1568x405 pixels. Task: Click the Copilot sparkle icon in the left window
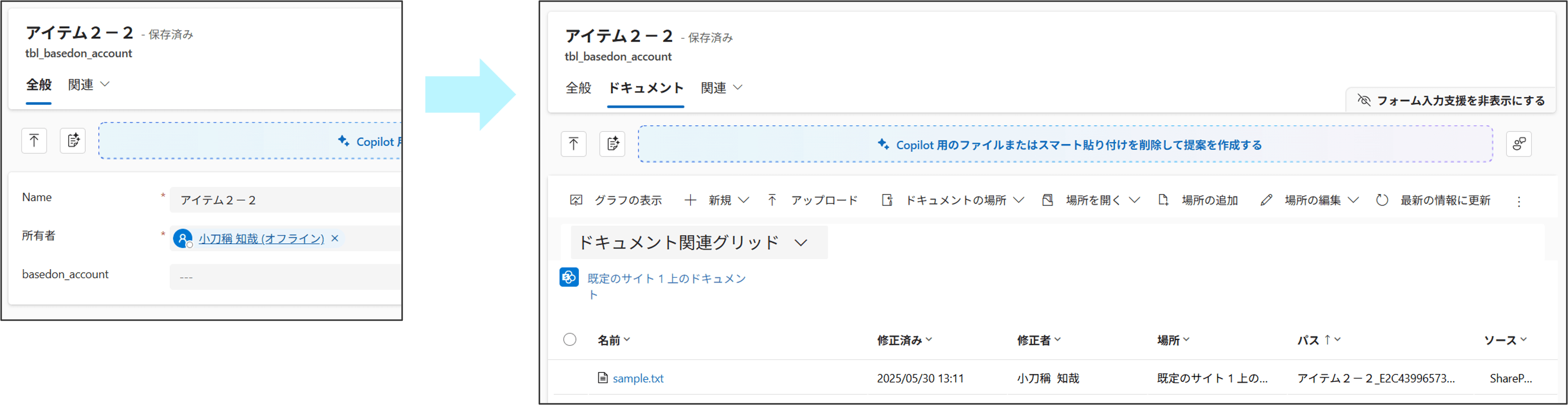[343, 141]
